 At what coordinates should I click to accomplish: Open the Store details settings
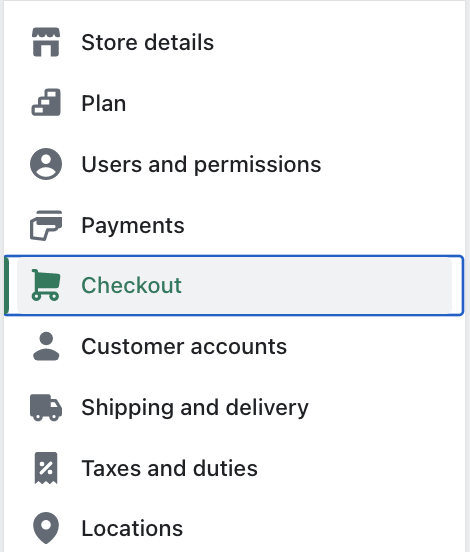pos(148,43)
